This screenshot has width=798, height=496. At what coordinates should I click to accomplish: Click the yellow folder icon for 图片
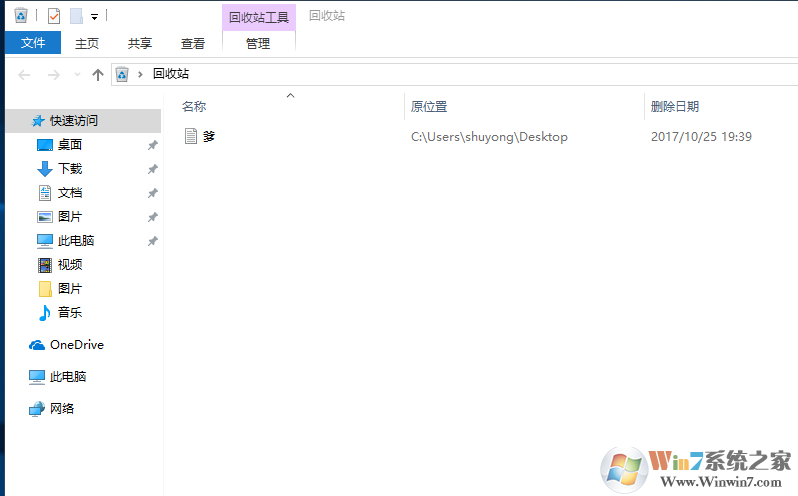tap(45, 289)
